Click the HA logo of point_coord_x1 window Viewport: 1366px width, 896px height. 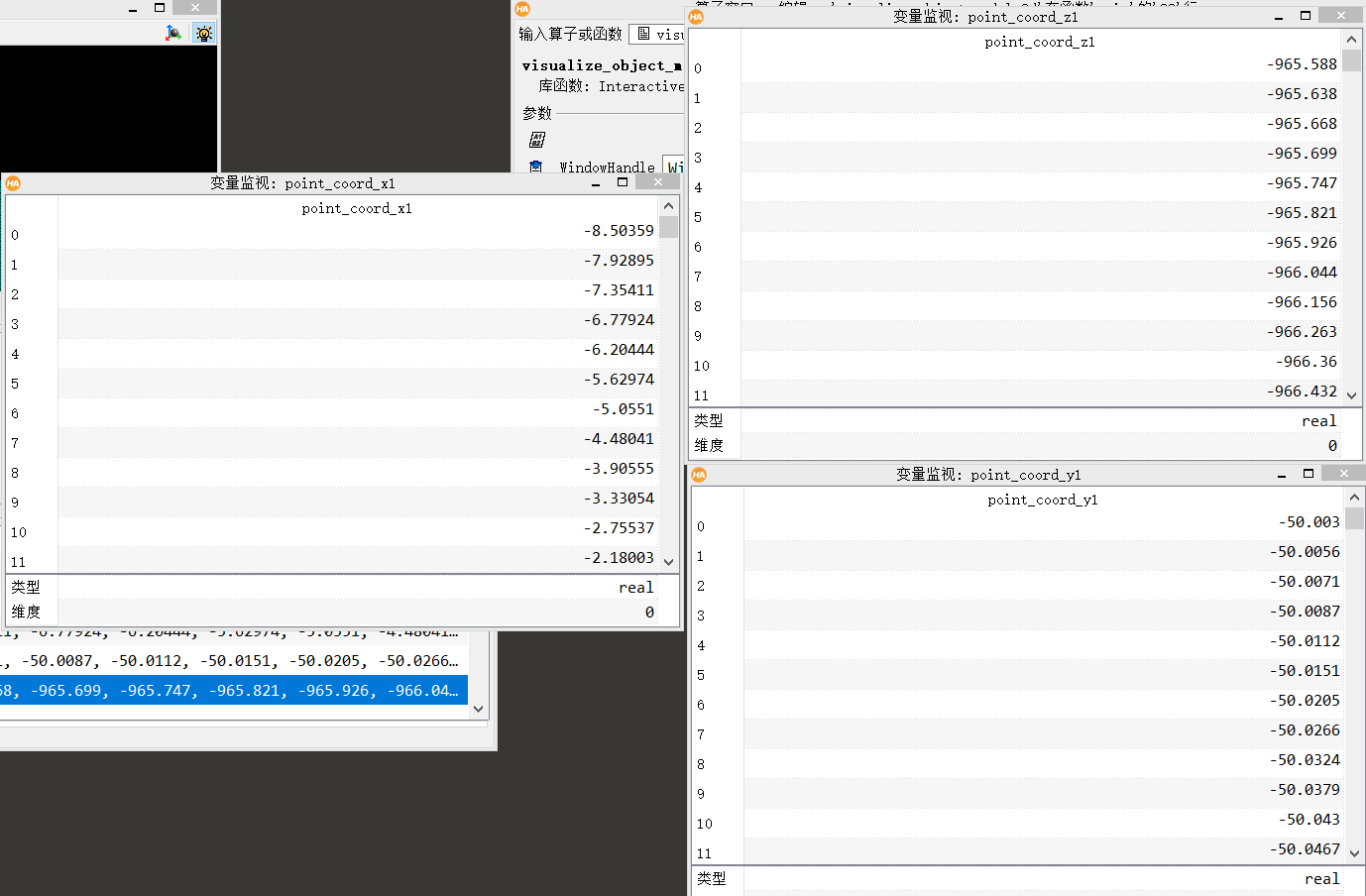tap(13, 183)
